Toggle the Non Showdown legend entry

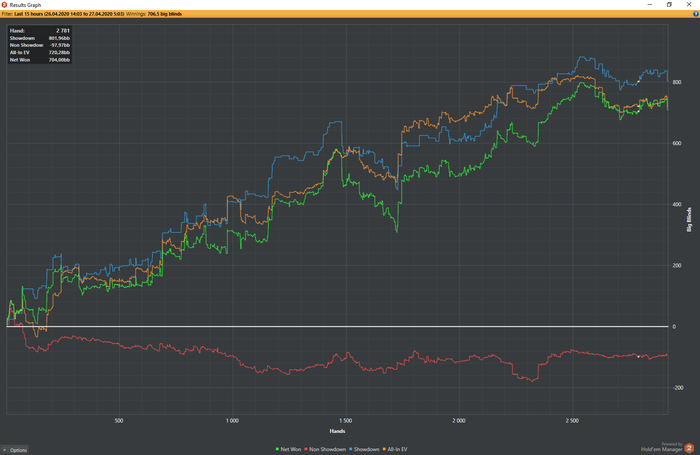click(x=325, y=449)
